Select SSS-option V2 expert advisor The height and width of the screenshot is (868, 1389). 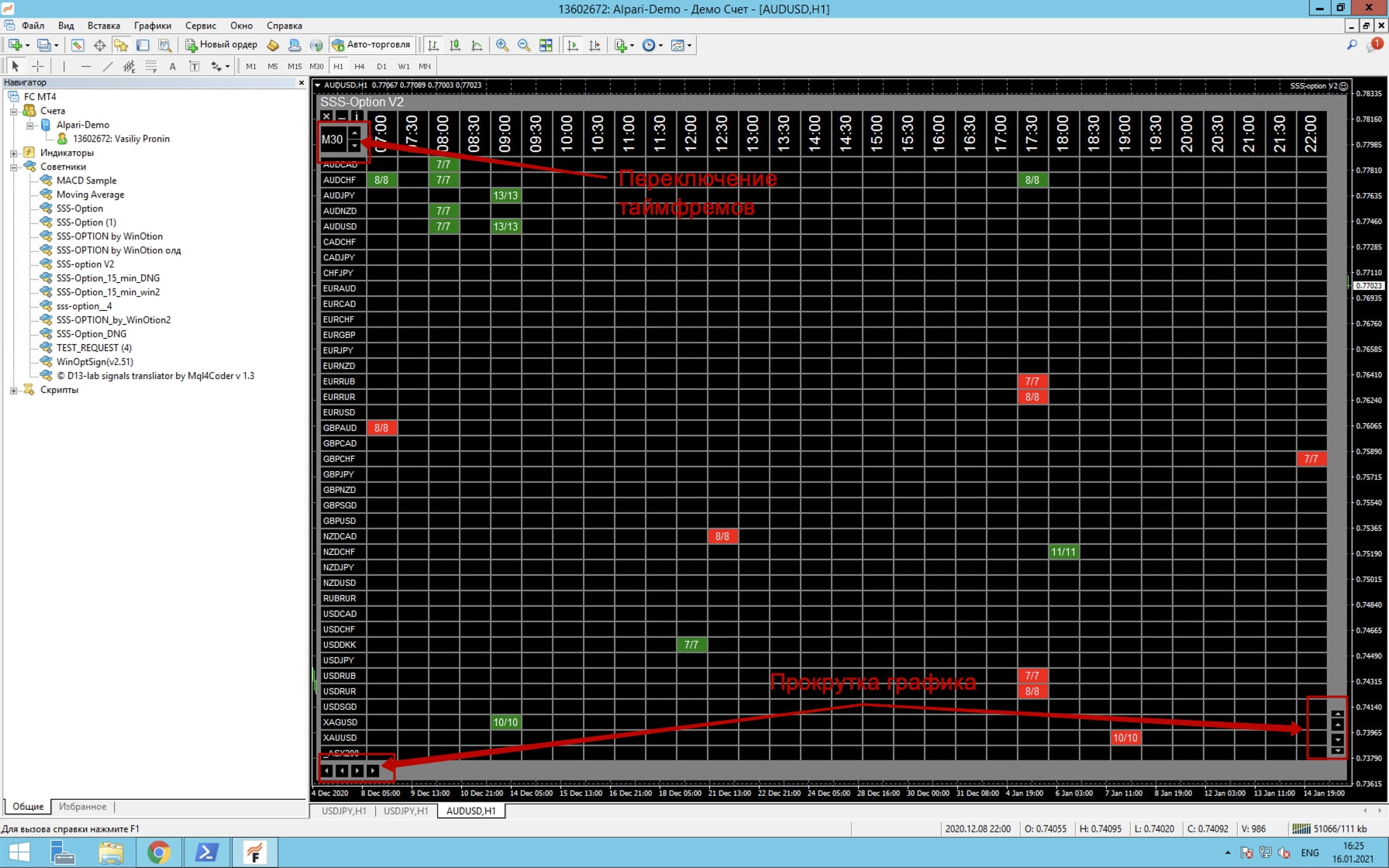tap(84, 264)
